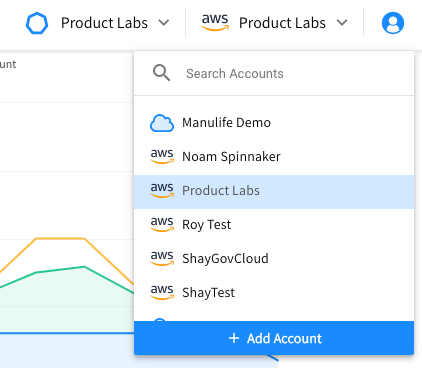The image size is (422, 368).
Task: Click AWS icon next to Noam Spinnaker
Action: coord(162,156)
